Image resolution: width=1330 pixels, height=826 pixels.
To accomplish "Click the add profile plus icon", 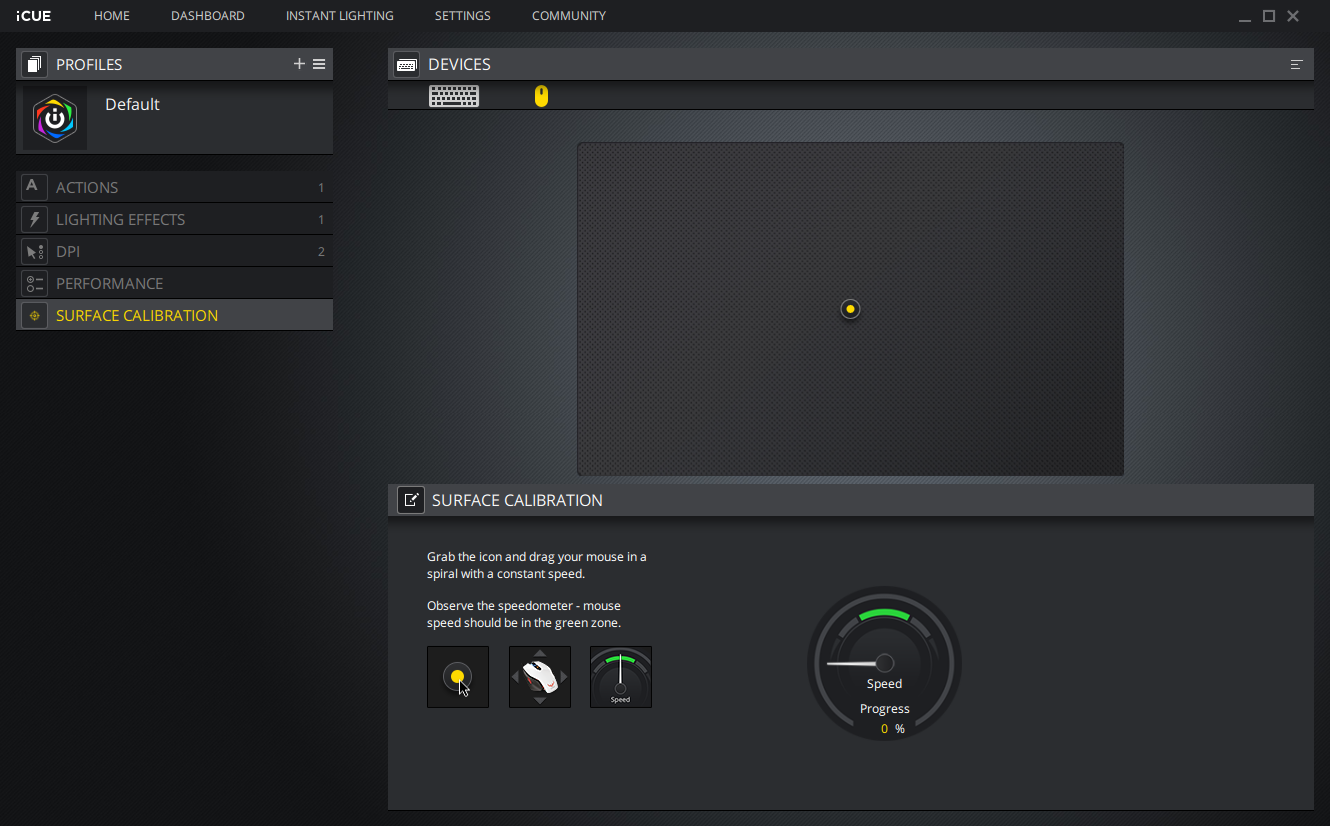I will (x=299, y=64).
